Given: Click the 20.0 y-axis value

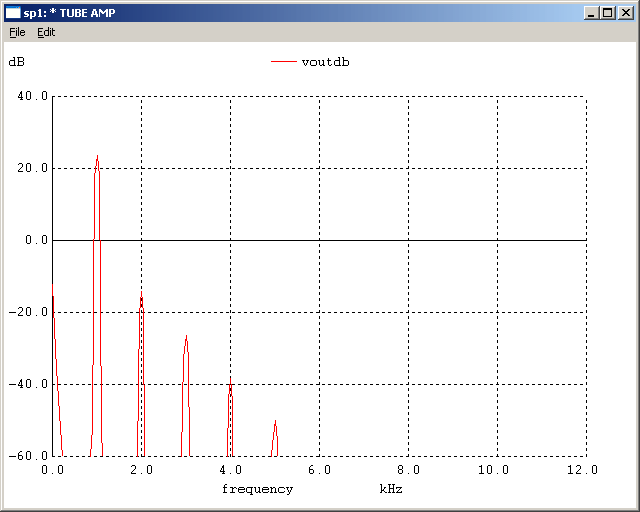Looking at the screenshot, I should tap(33, 168).
